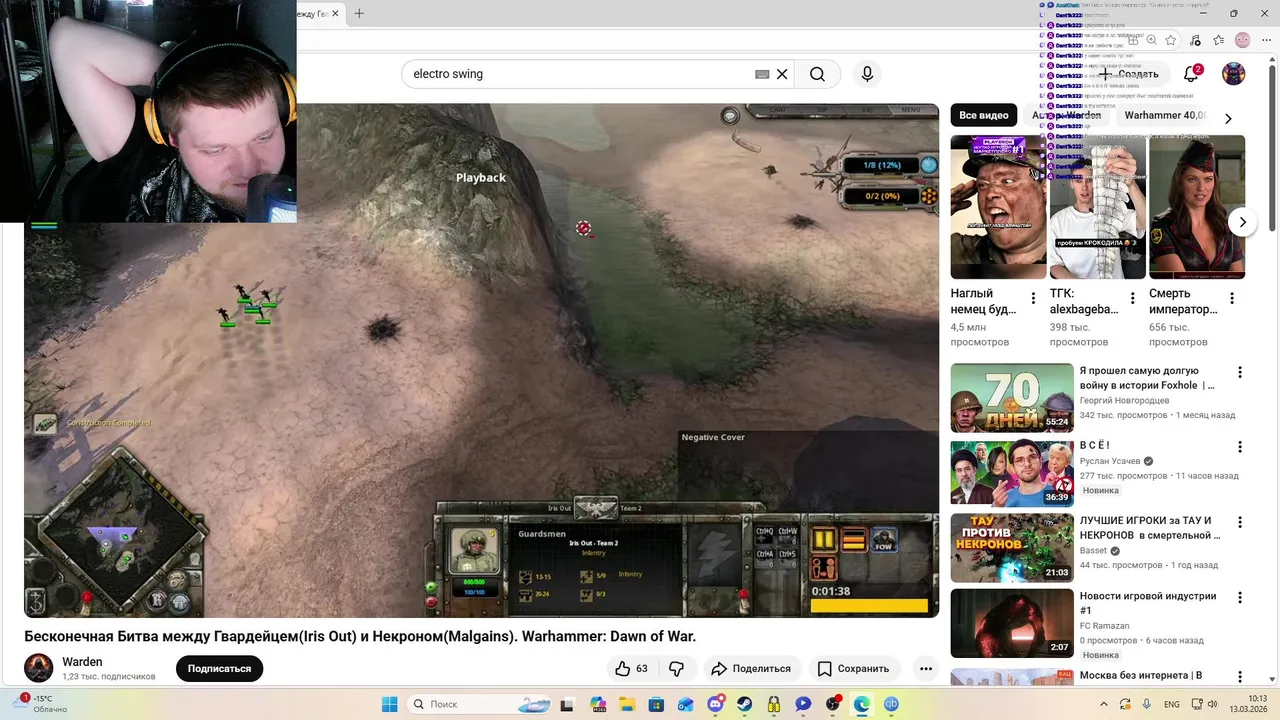Click the Microsoft Edge taskbar icon
1280x720 pixels.
(862, 704)
